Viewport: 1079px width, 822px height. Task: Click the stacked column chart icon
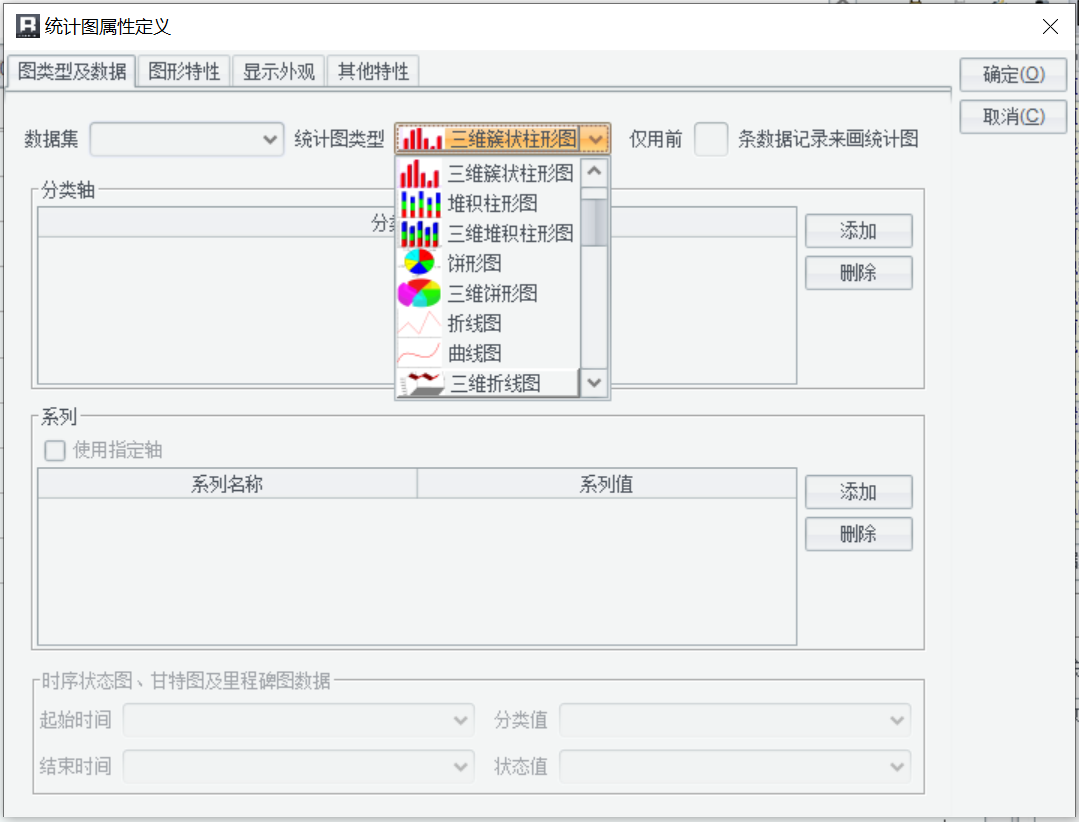tap(419, 204)
